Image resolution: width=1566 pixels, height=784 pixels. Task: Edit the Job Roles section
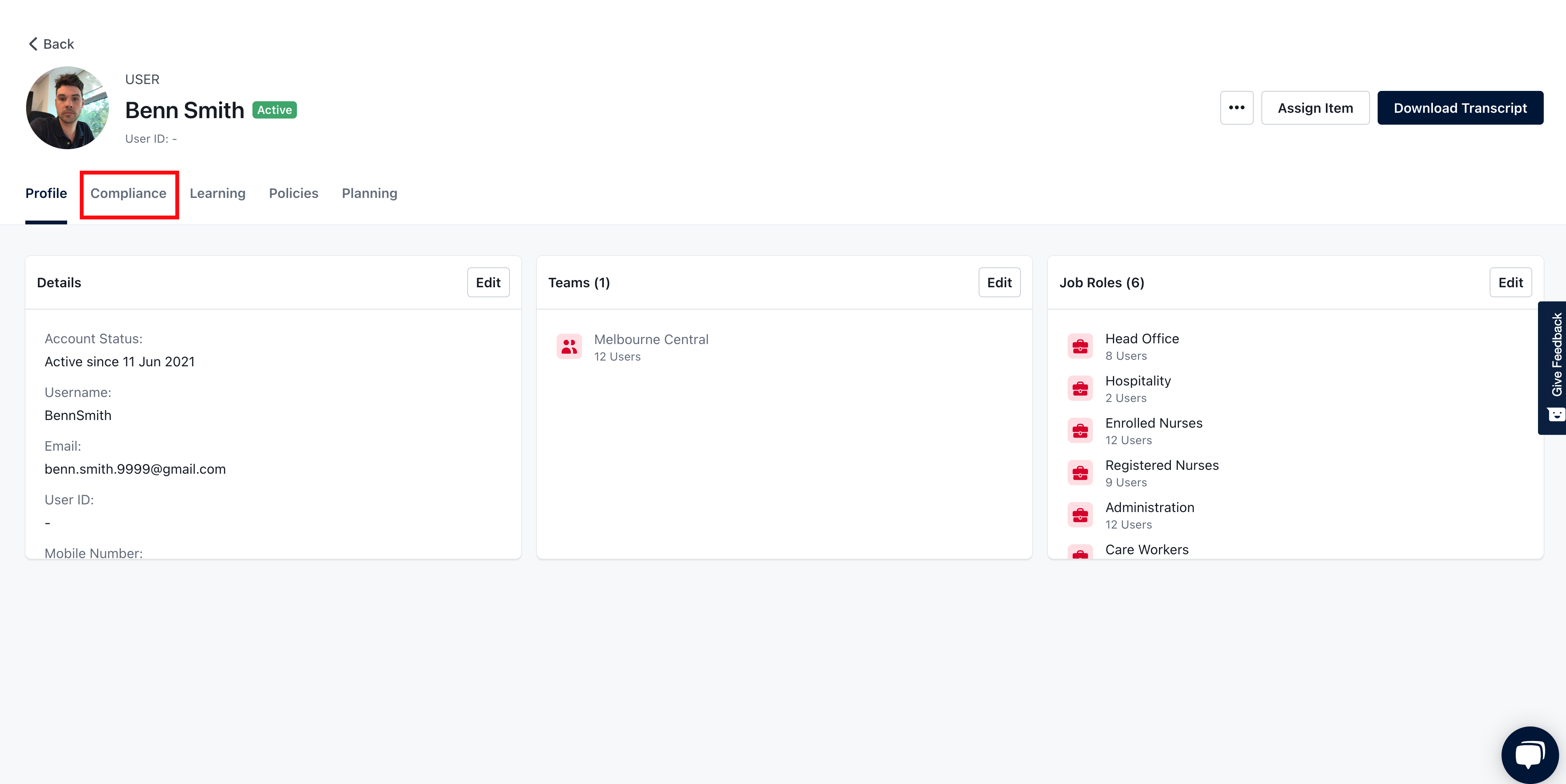1510,283
